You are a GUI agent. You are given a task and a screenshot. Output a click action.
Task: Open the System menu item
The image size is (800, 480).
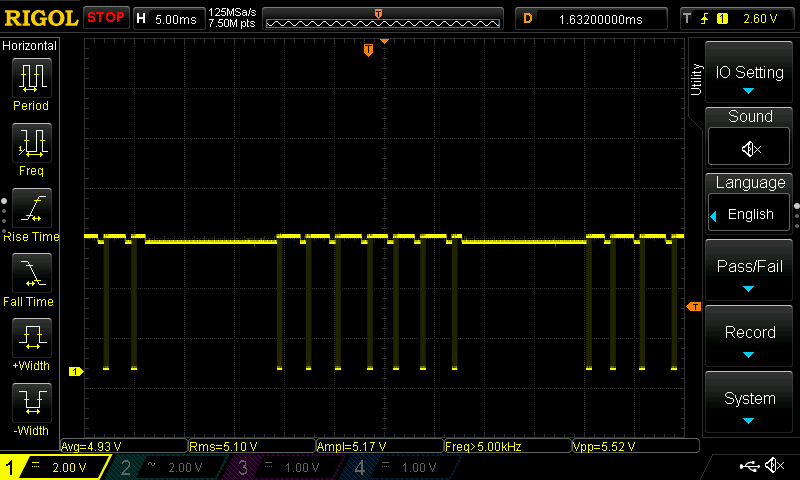[x=750, y=403]
